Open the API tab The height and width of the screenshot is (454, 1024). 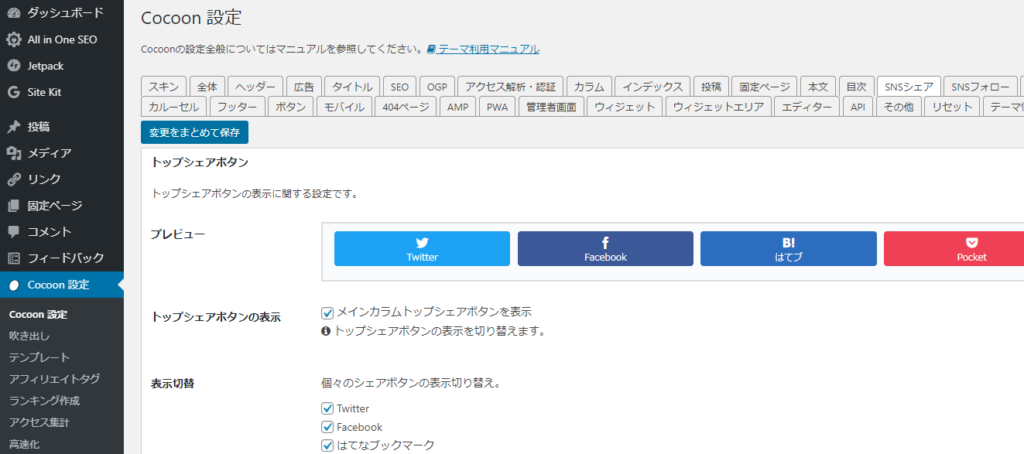coord(857,107)
